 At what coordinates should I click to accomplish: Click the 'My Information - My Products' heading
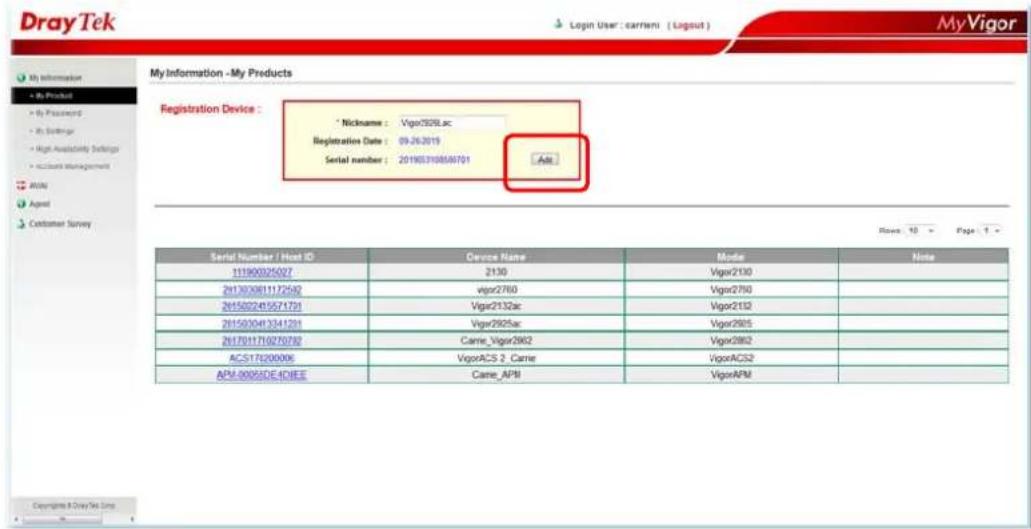[220, 72]
